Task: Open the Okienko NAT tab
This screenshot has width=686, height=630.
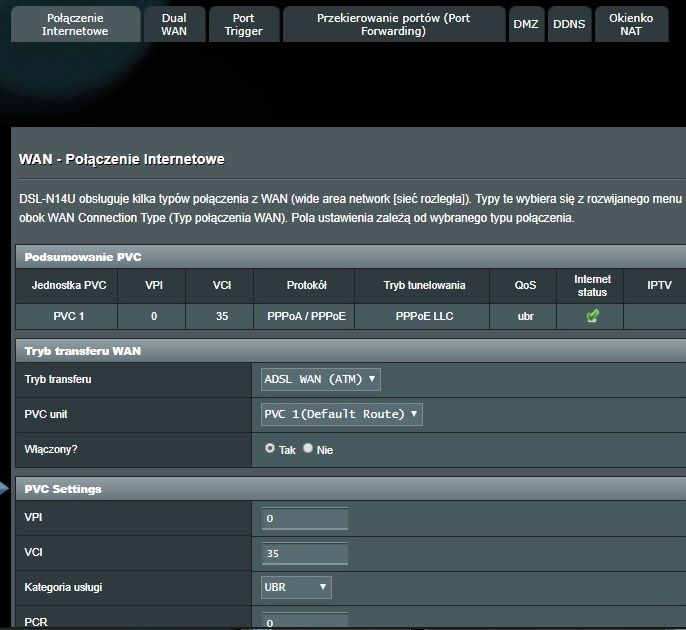Action: [631, 25]
